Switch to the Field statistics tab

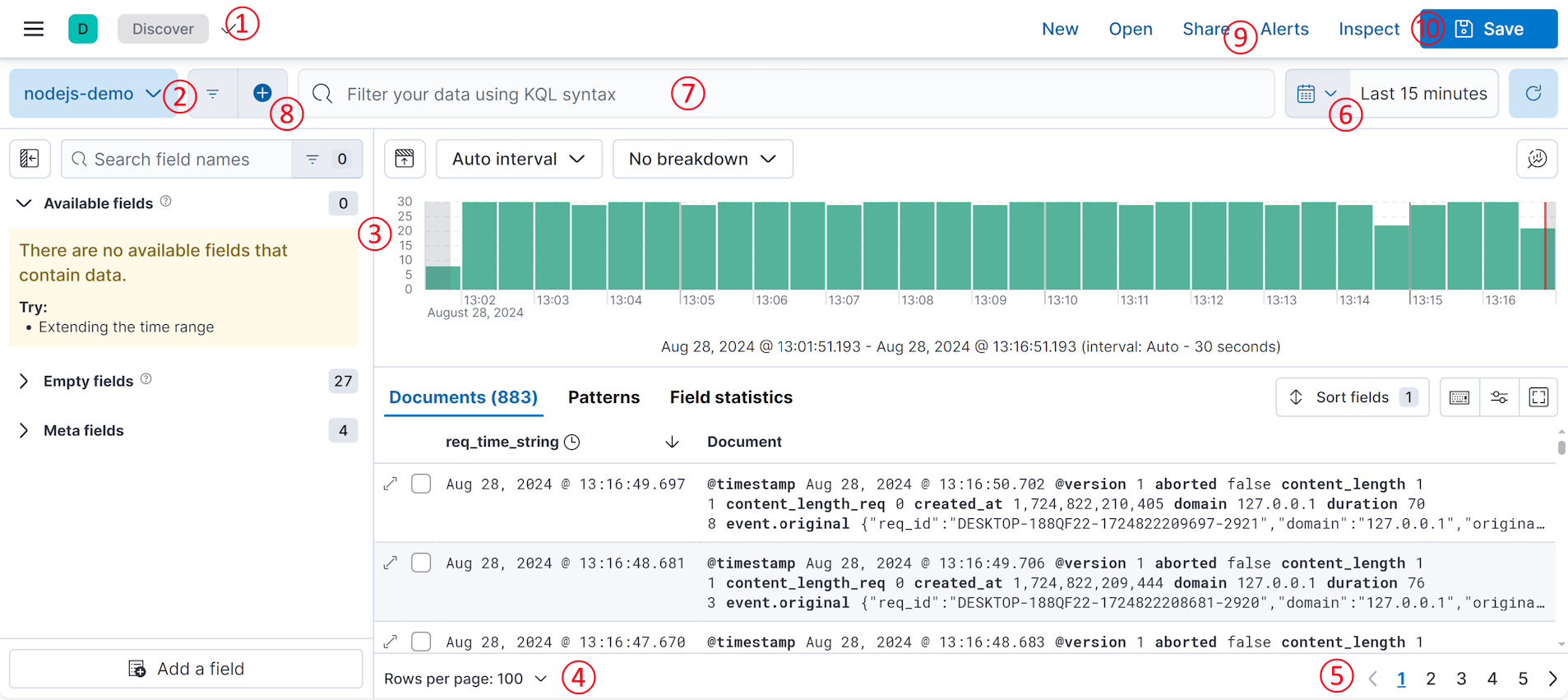(x=730, y=397)
